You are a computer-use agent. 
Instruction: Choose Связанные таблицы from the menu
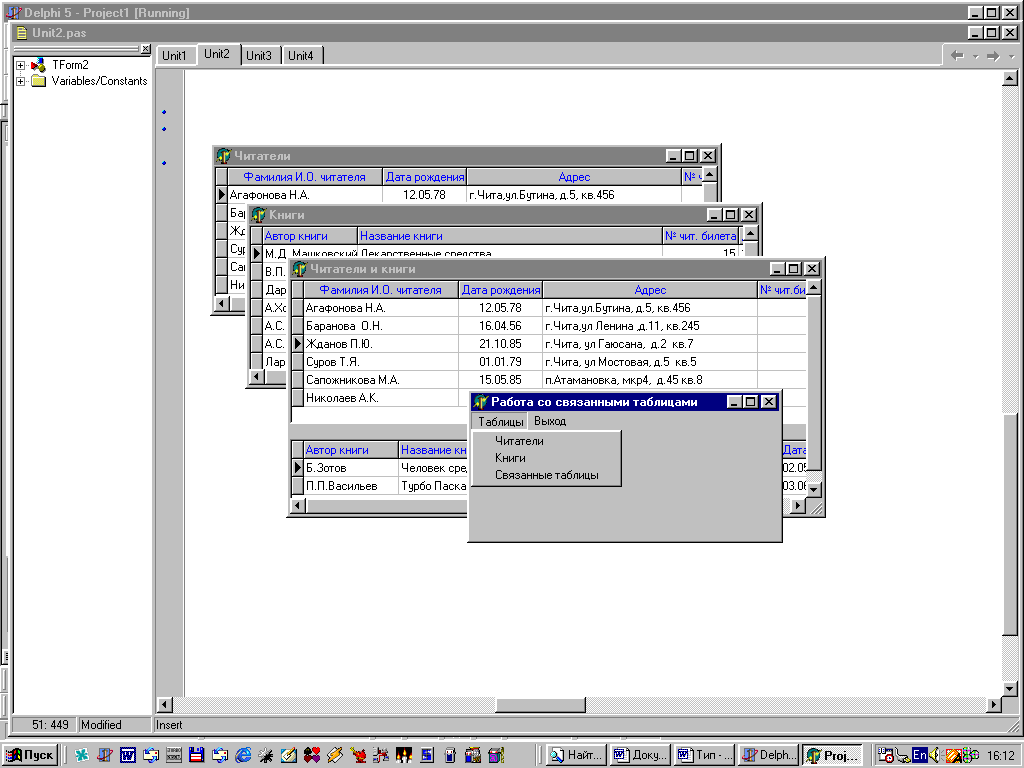click(x=547, y=475)
